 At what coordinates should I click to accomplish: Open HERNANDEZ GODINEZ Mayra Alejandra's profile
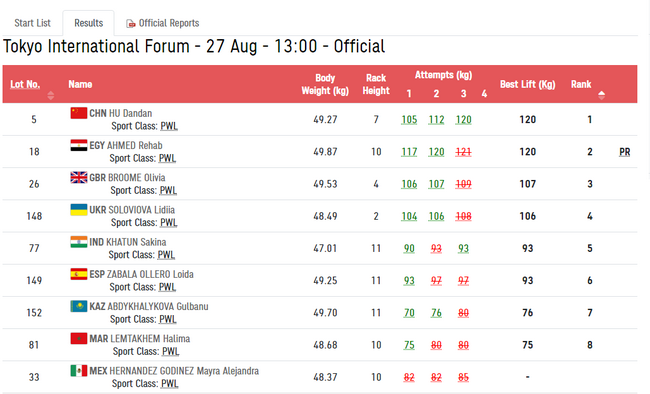pyautogui.click(x=184, y=371)
